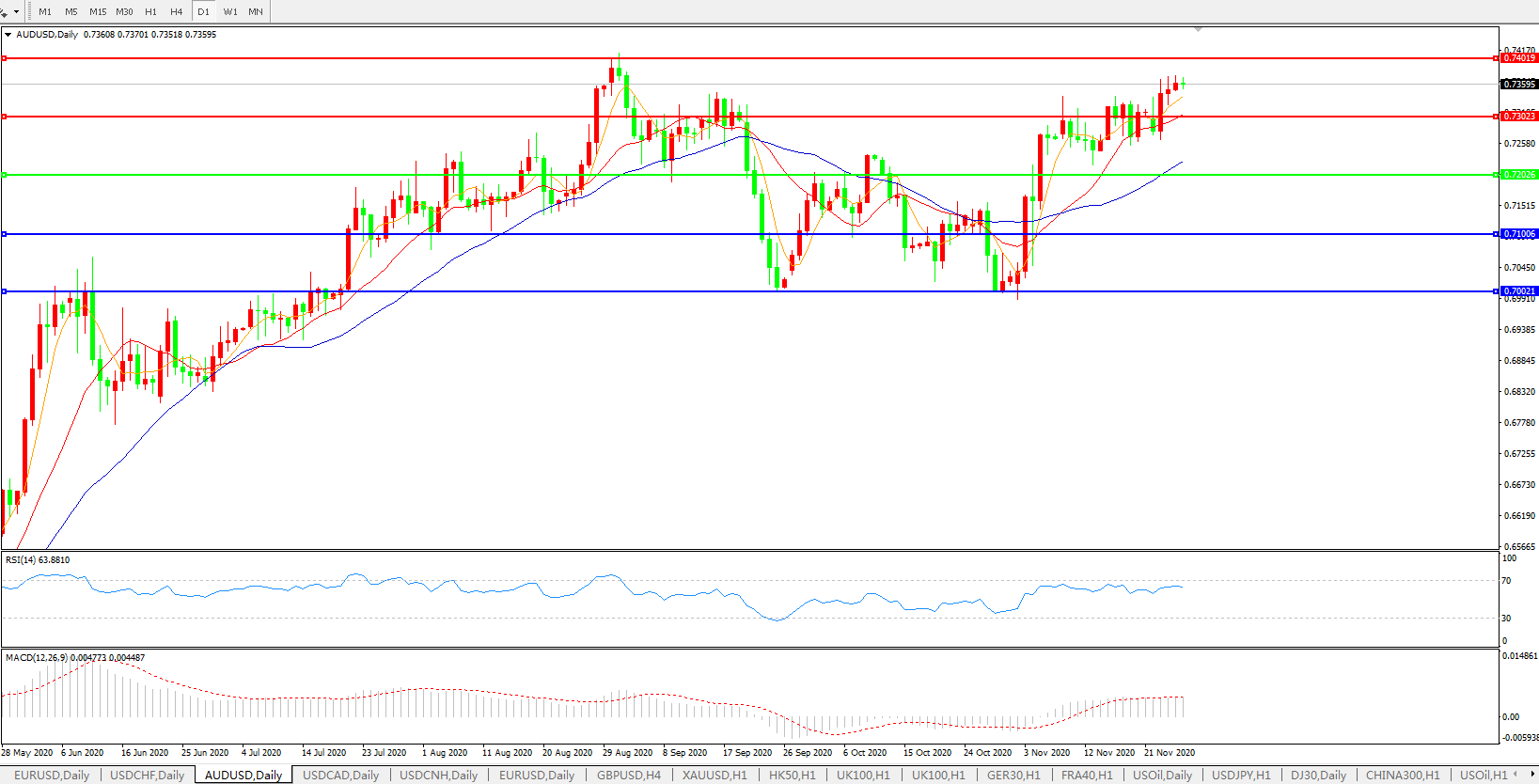Click the chart shift triangle marker atop chart
The width and height of the screenshot is (1539, 784).
tap(1198, 30)
